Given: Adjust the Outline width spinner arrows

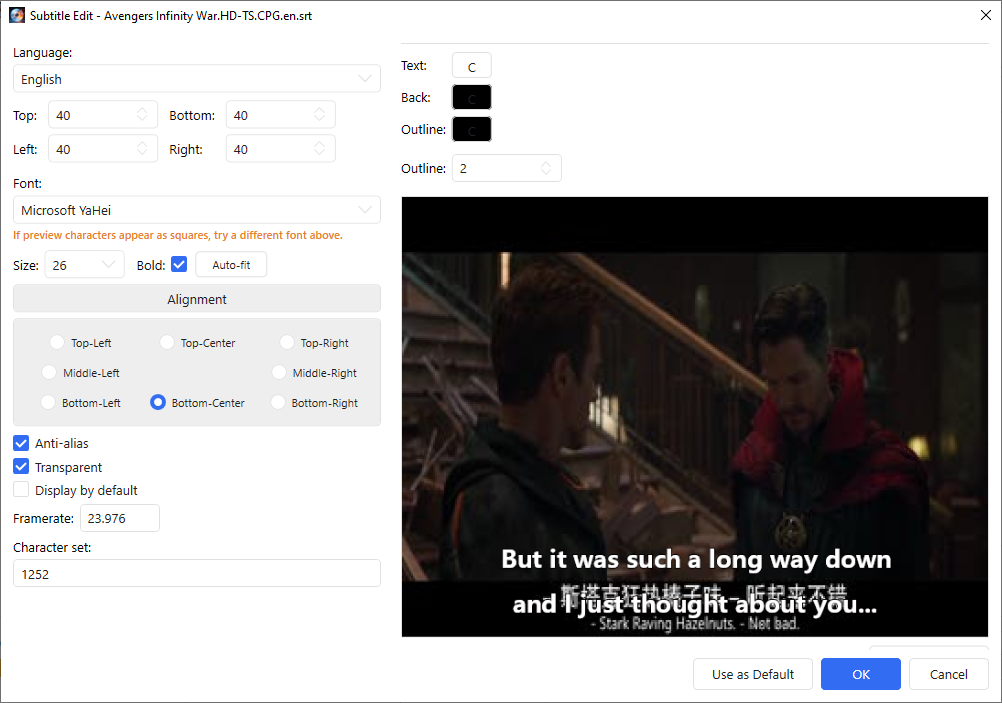Looking at the screenshot, I should coord(546,167).
